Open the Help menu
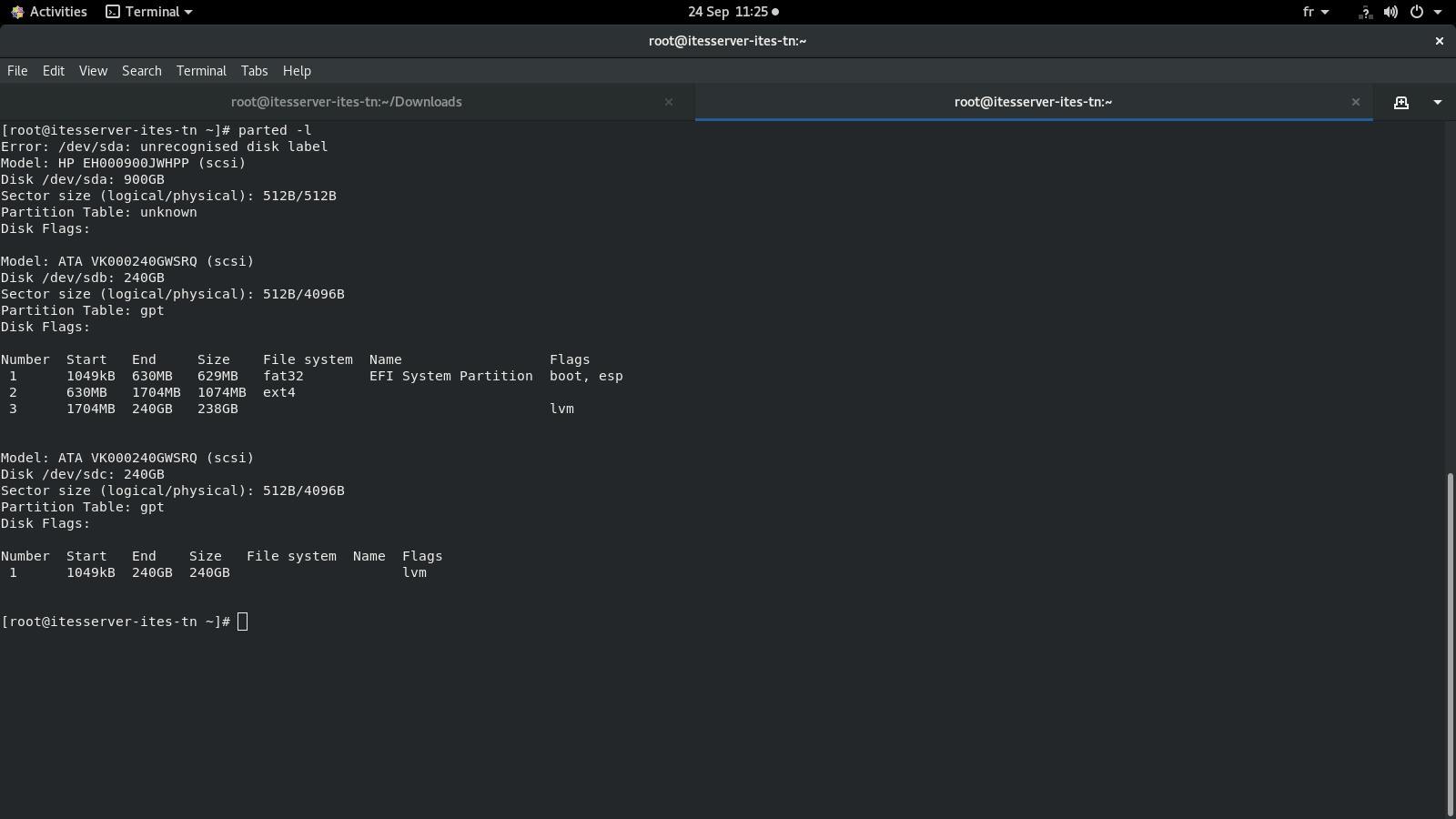Viewport: 1456px width, 819px height. click(297, 71)
